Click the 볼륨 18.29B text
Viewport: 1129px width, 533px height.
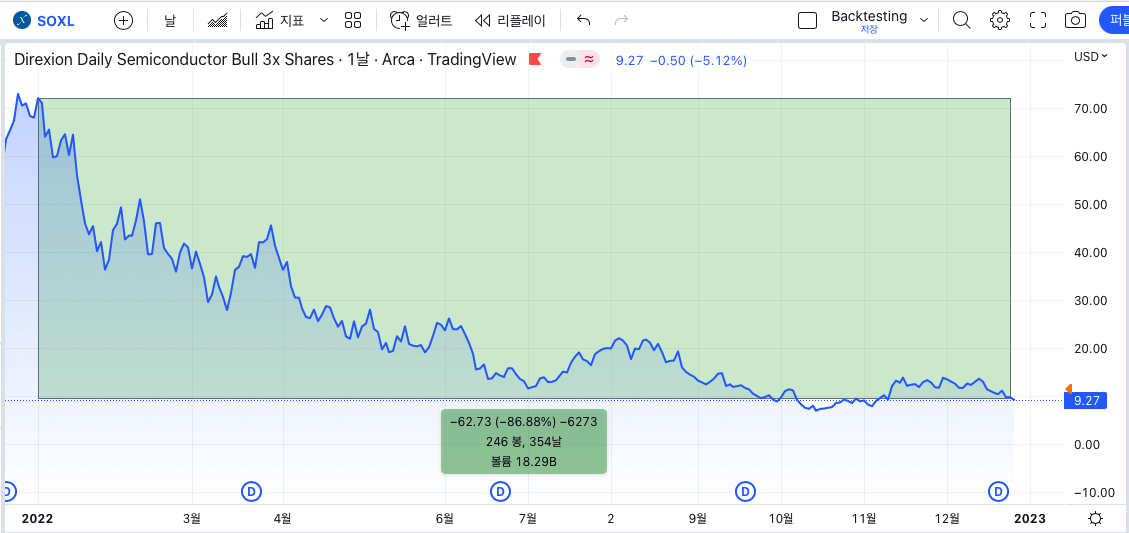coord(523,460)
